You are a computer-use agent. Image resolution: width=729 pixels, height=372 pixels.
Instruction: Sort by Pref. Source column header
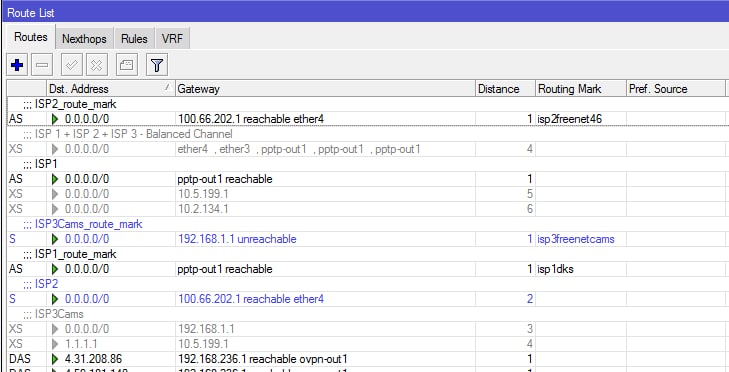(x=675, y=88)
